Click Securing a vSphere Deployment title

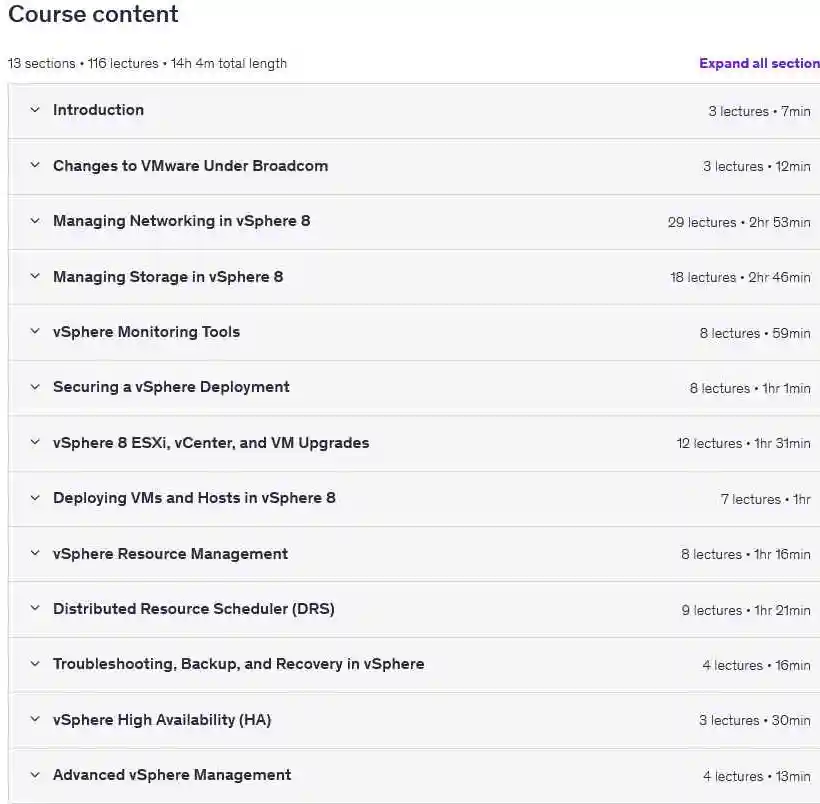(171, 387)
